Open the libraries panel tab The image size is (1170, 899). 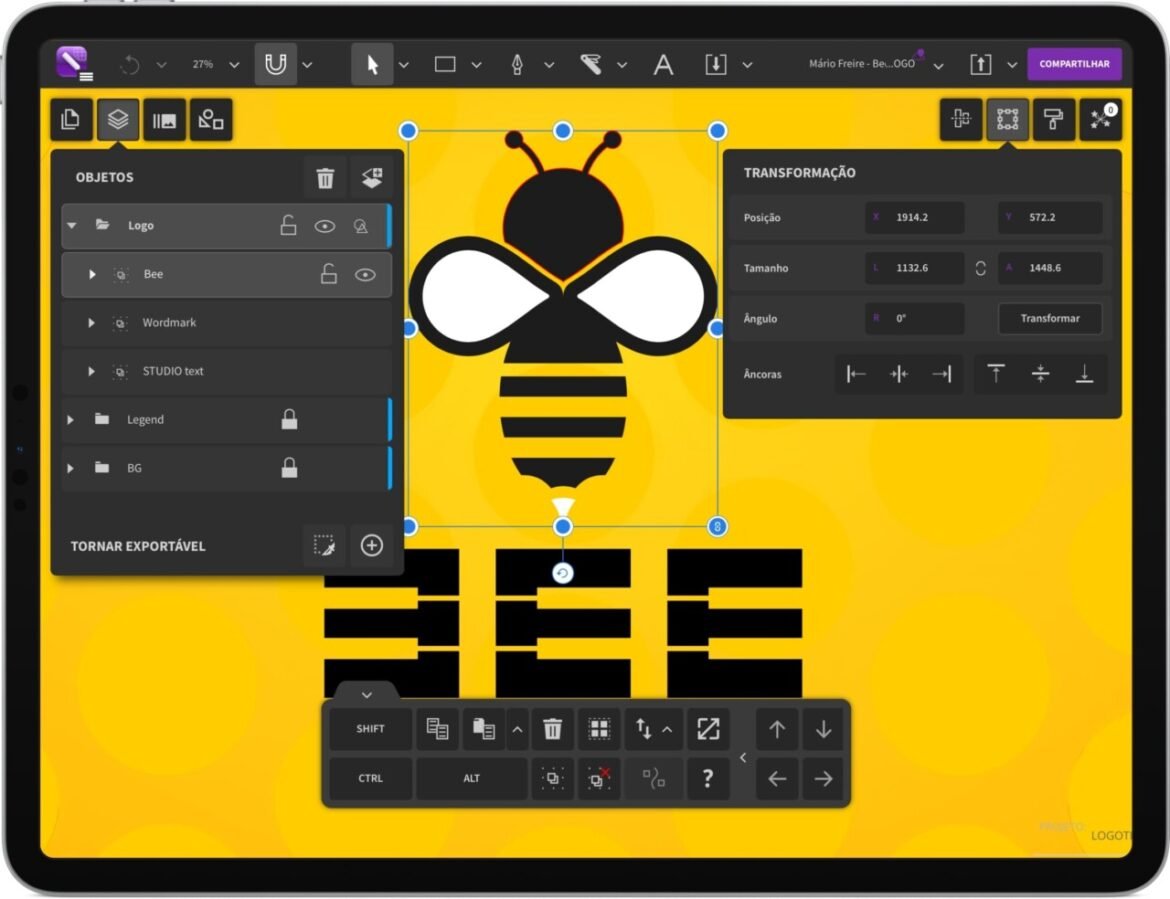click(x=164, y=119)
